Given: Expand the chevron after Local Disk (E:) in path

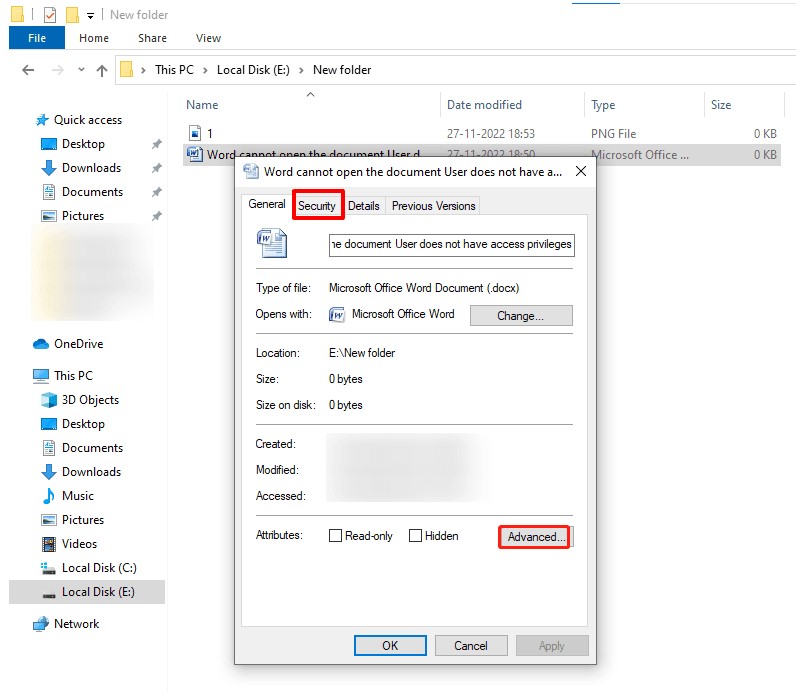Looking at the screenshot, I should (301, 70).
